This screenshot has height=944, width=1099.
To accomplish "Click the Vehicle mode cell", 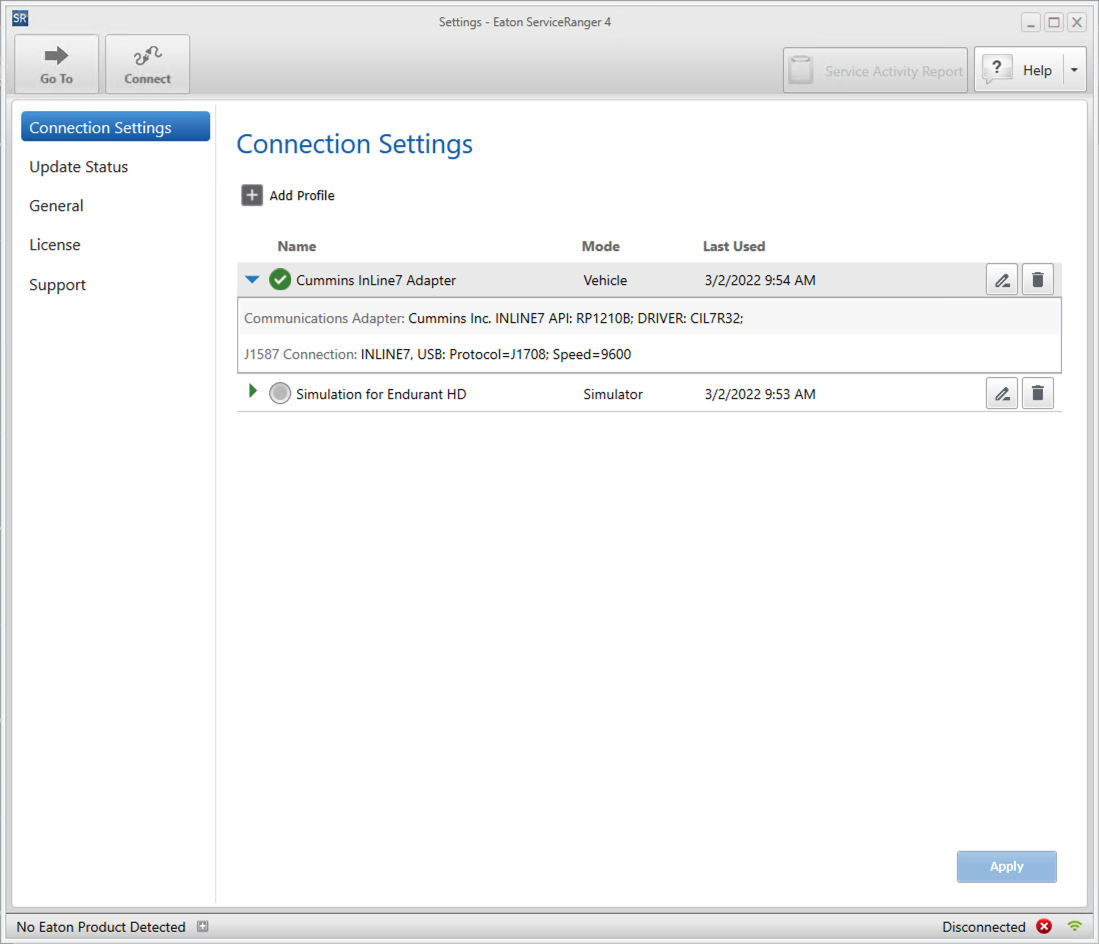I will click(605, 280).
